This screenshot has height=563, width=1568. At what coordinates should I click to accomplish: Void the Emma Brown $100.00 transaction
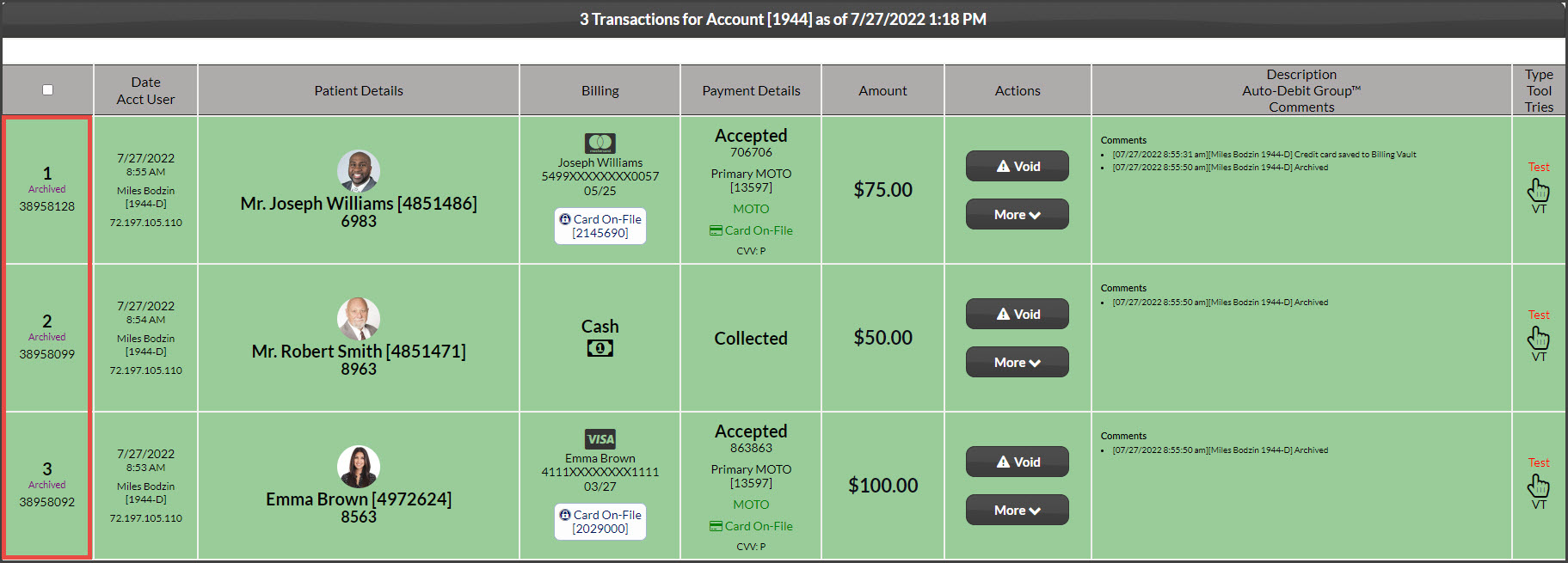1017,462
